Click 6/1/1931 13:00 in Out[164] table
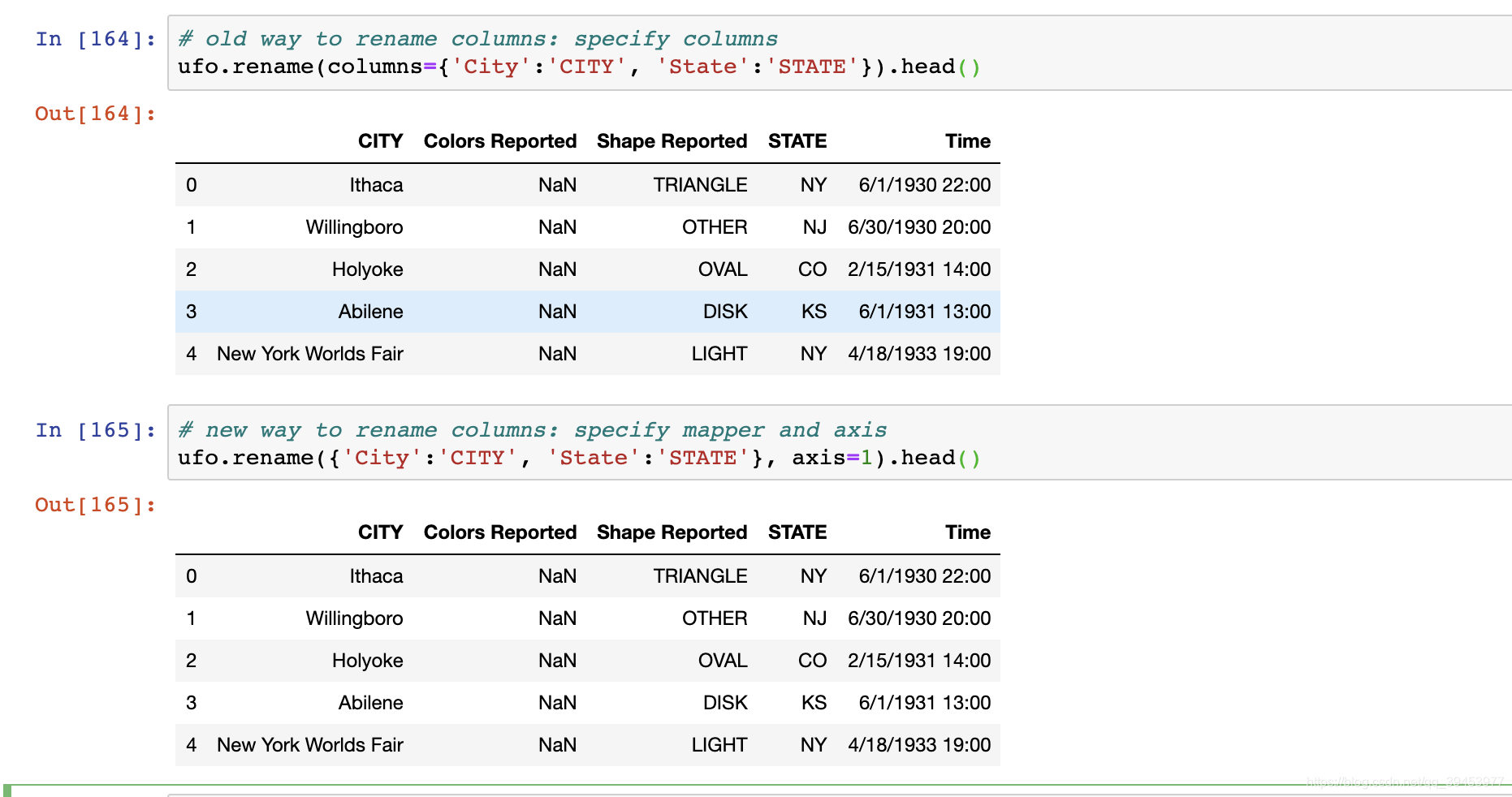This screenshot has height=797, width=1512. (x=925, y=312)
